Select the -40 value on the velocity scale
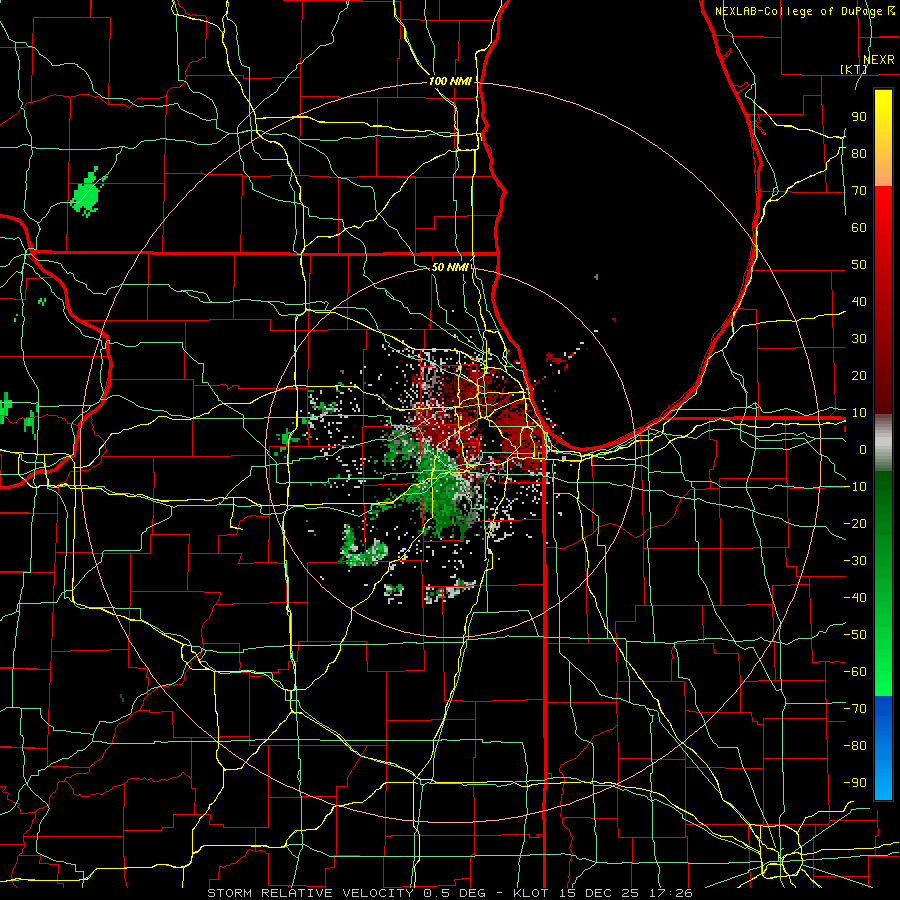 pyautogui.click(x=855, y=598)
